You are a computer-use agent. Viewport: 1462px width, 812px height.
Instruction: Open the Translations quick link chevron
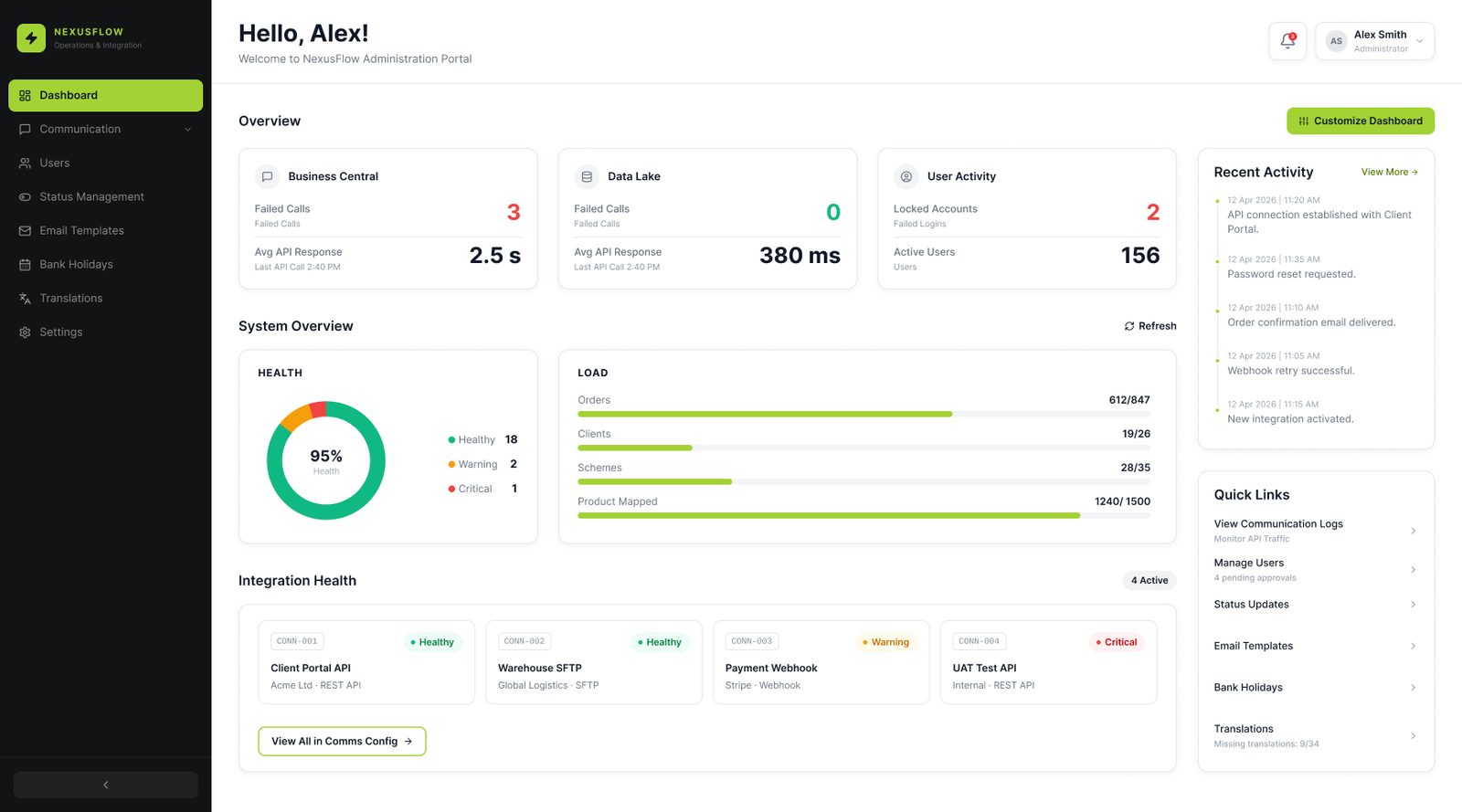point(1413,735)
